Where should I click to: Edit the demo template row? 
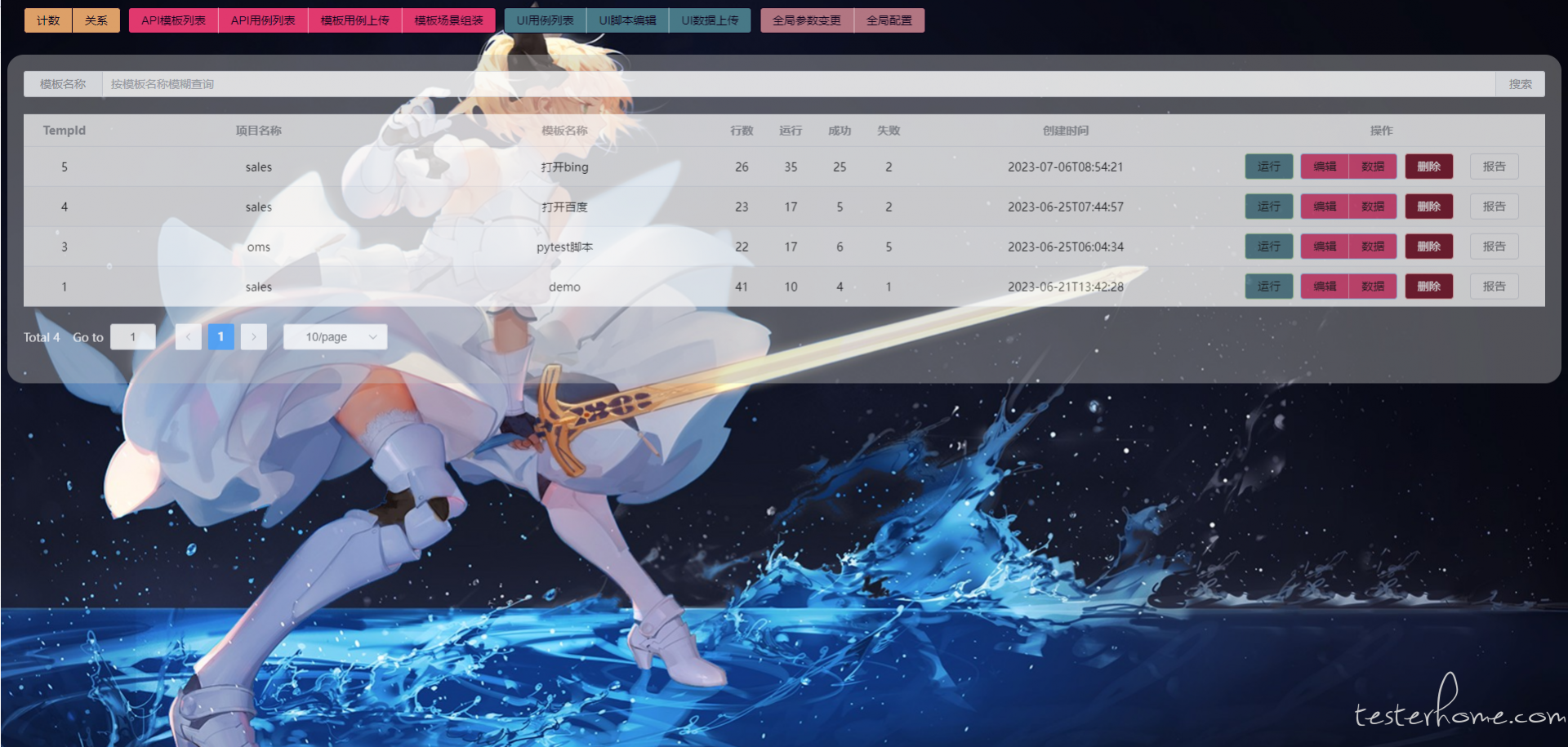click(x=1325, y=287)
